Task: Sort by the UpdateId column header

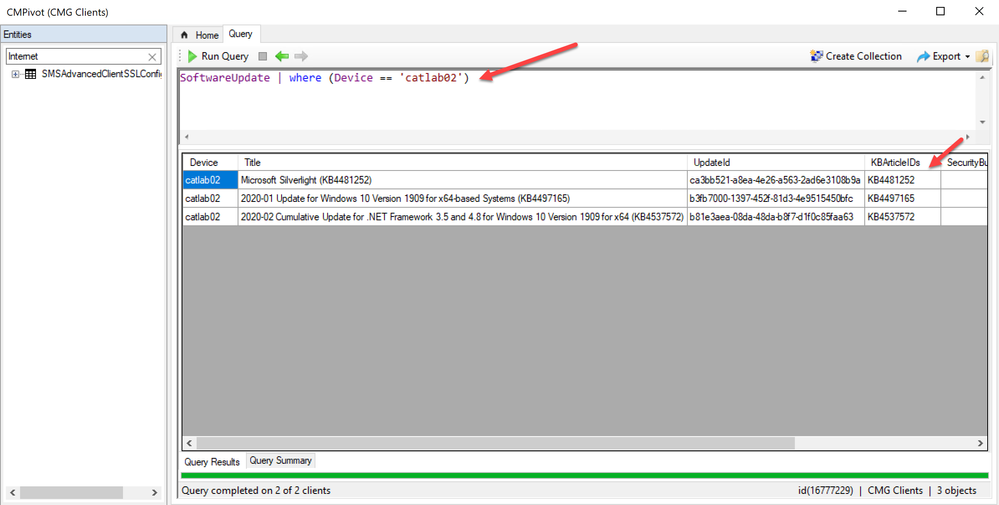Action: coord(775,162)
